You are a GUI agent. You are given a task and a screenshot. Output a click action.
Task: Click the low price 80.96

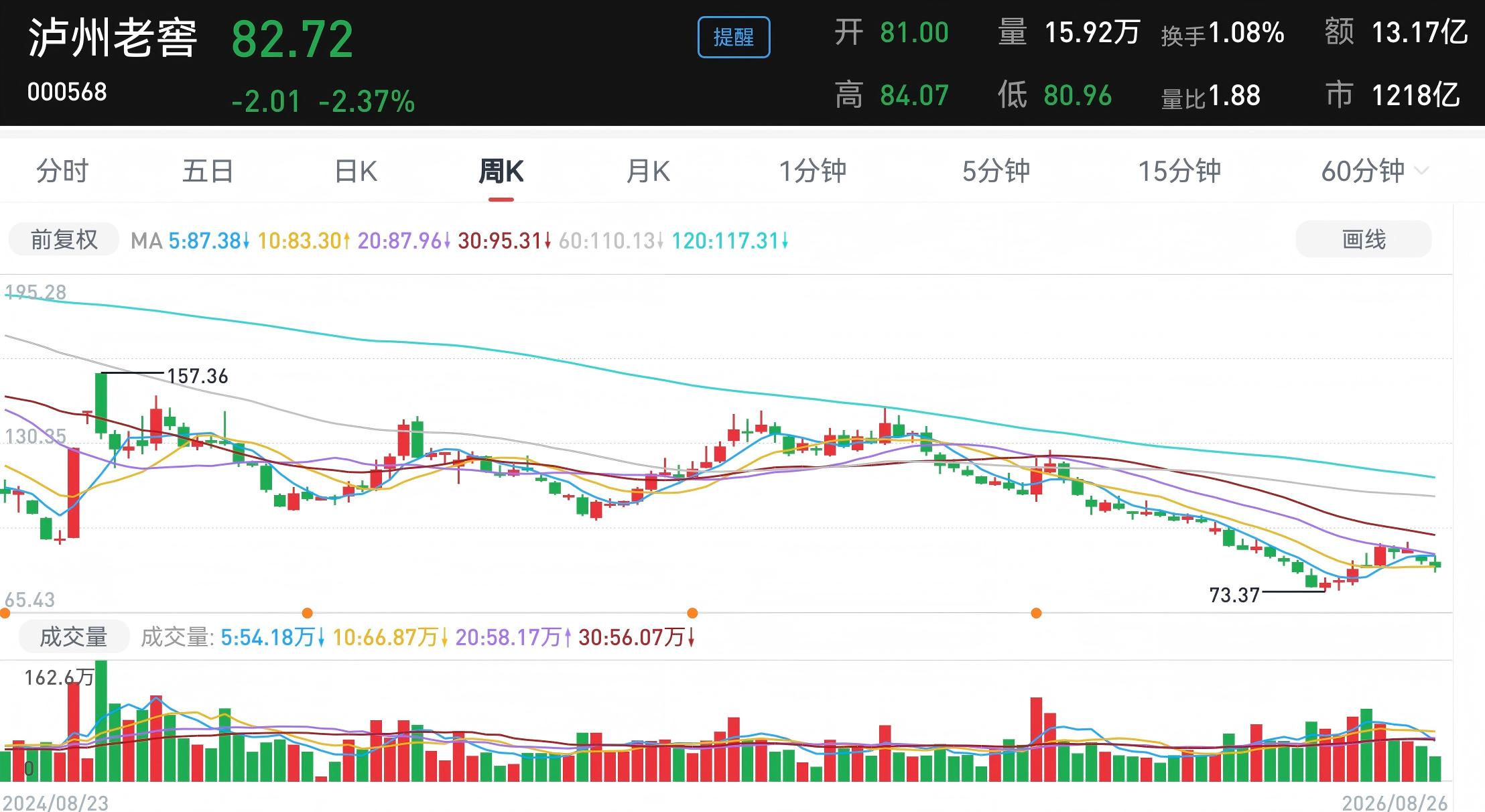(1078, 95)
